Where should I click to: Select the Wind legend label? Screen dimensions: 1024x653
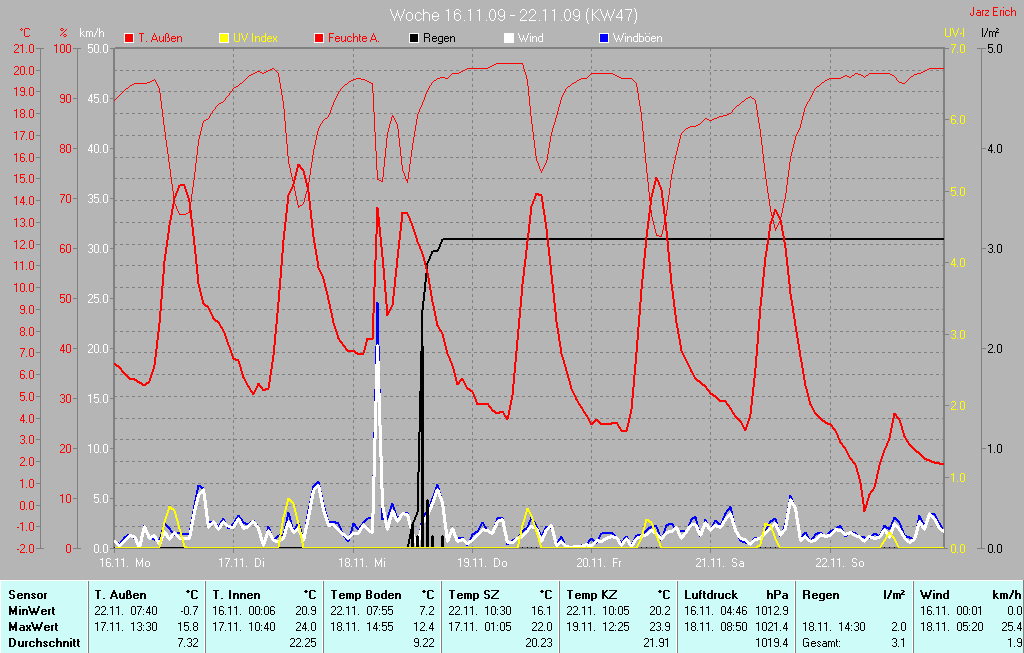point(530,38)
